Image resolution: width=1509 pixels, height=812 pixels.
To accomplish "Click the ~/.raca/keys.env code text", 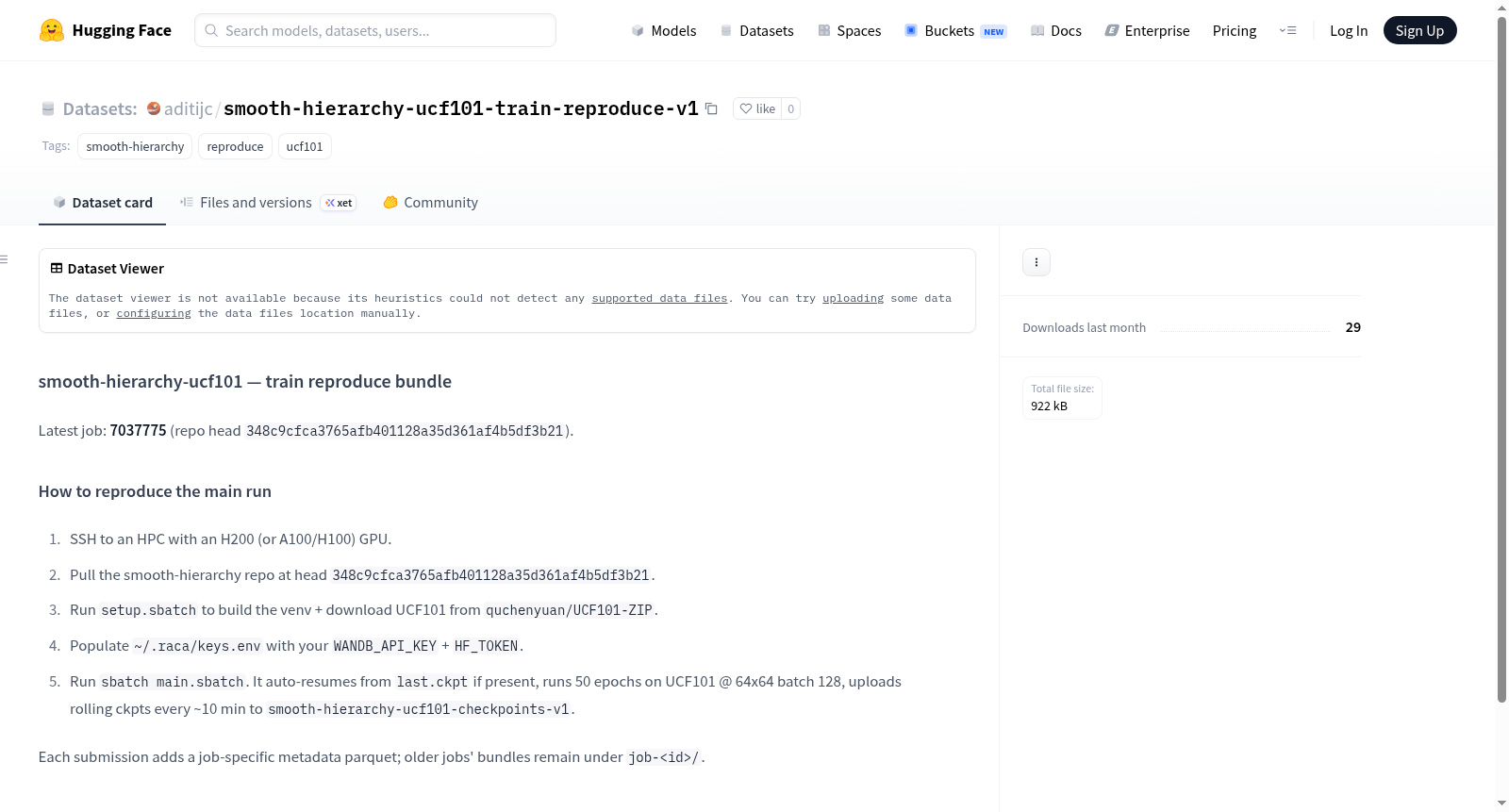I will pos(197,646).
